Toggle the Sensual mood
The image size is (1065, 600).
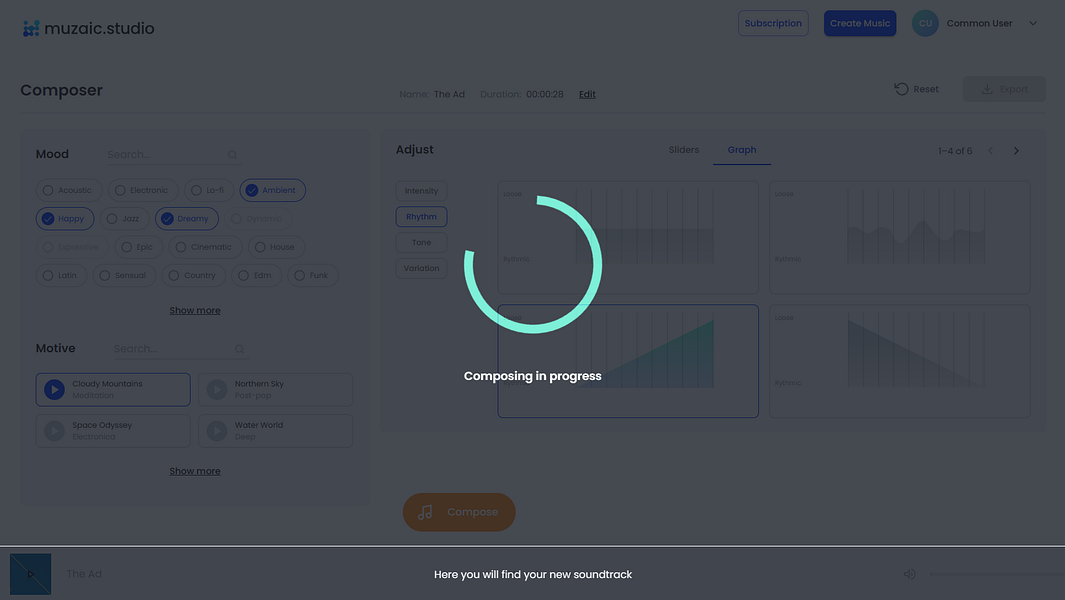pyautogui.click(x=124, y=276)
